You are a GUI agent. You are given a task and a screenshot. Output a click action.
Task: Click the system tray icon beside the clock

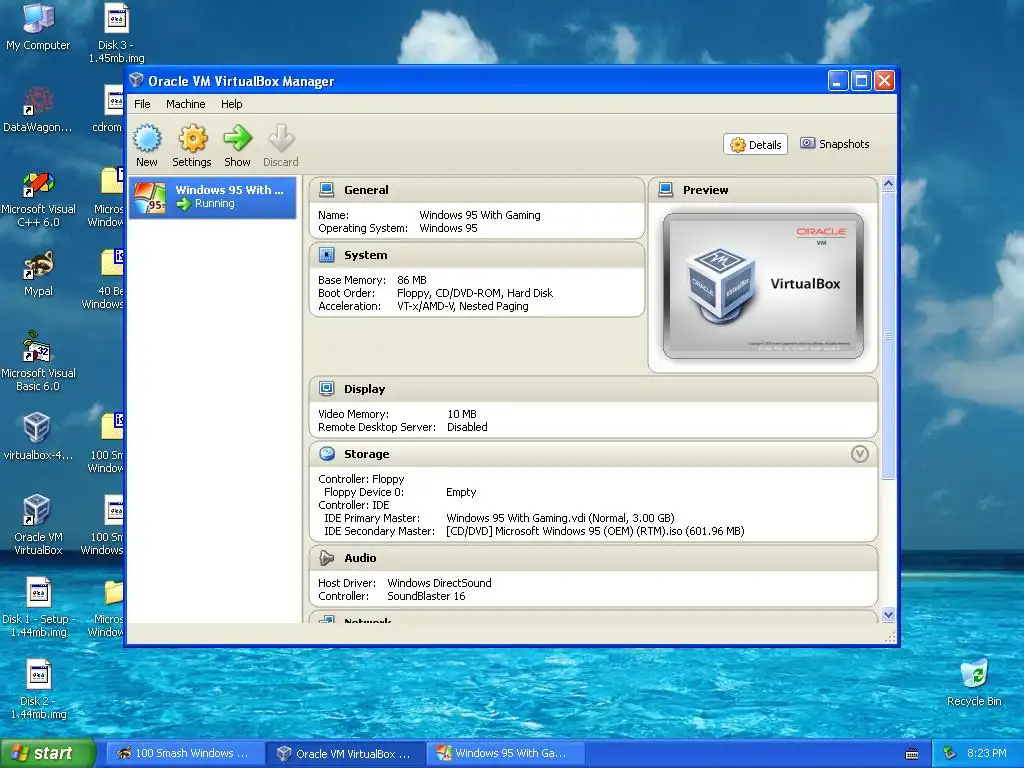tap(950, 753)
